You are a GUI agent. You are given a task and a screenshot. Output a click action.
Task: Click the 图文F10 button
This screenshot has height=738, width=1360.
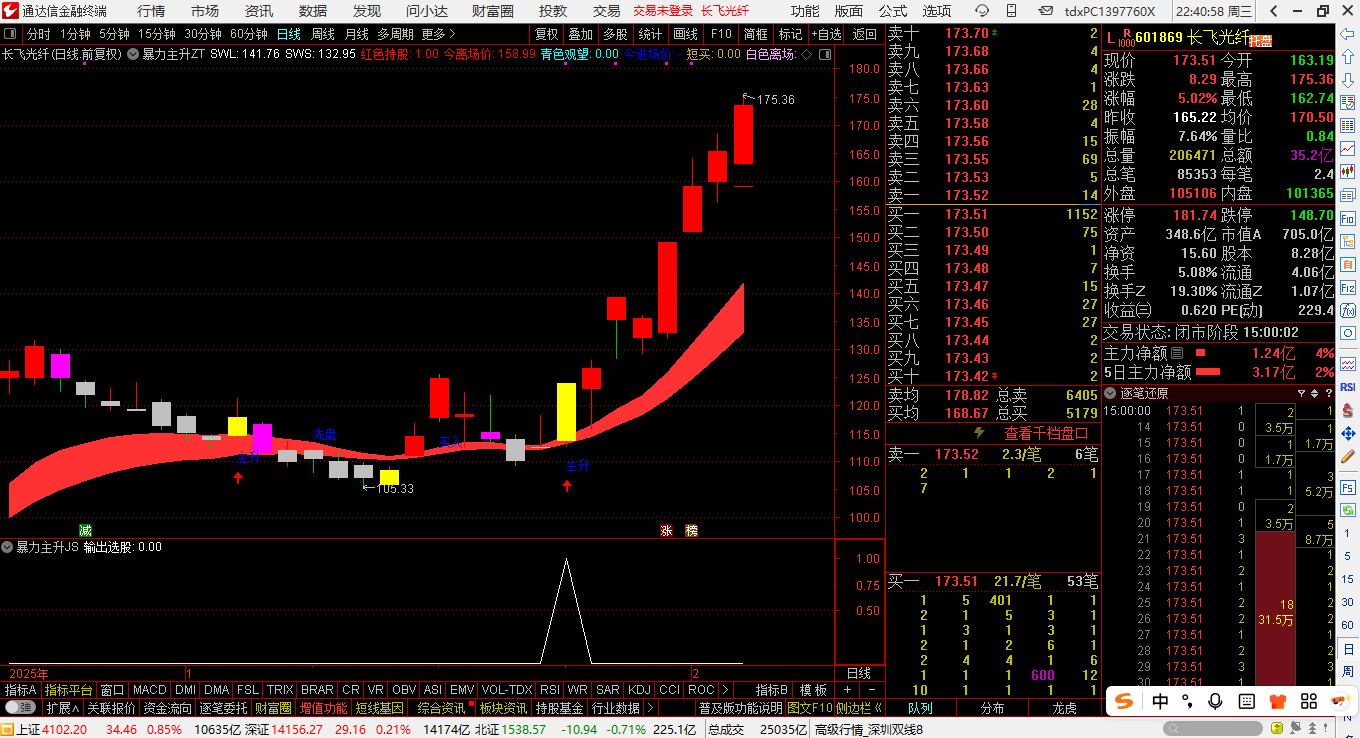tap(809, 708)
